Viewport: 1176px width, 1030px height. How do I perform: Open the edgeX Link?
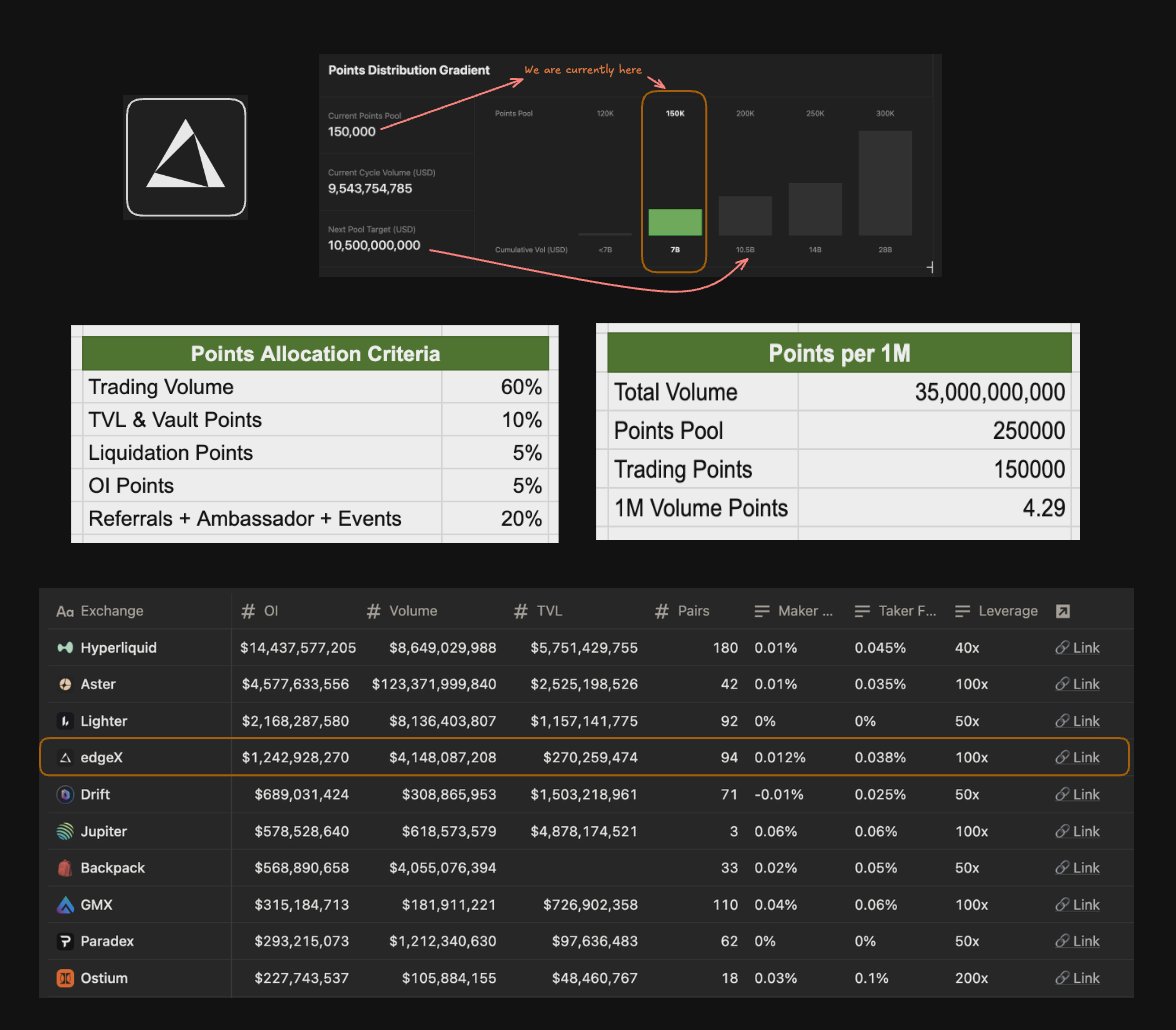pos(1078,758)
